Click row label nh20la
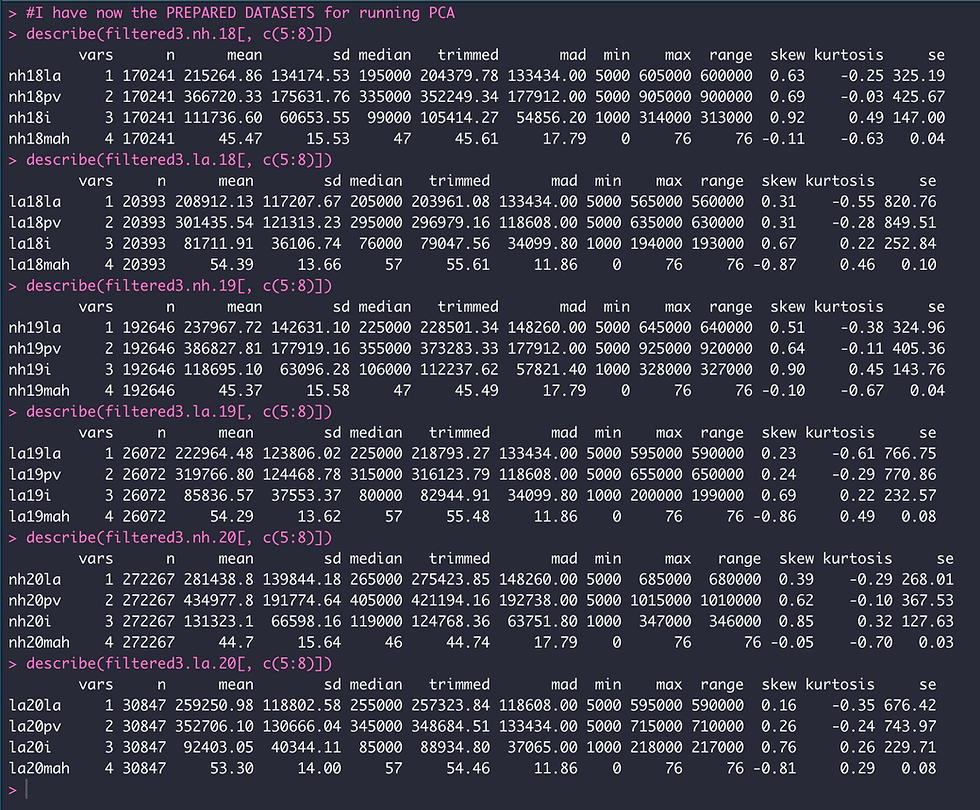The image size is (980, 810). point(35,580)
